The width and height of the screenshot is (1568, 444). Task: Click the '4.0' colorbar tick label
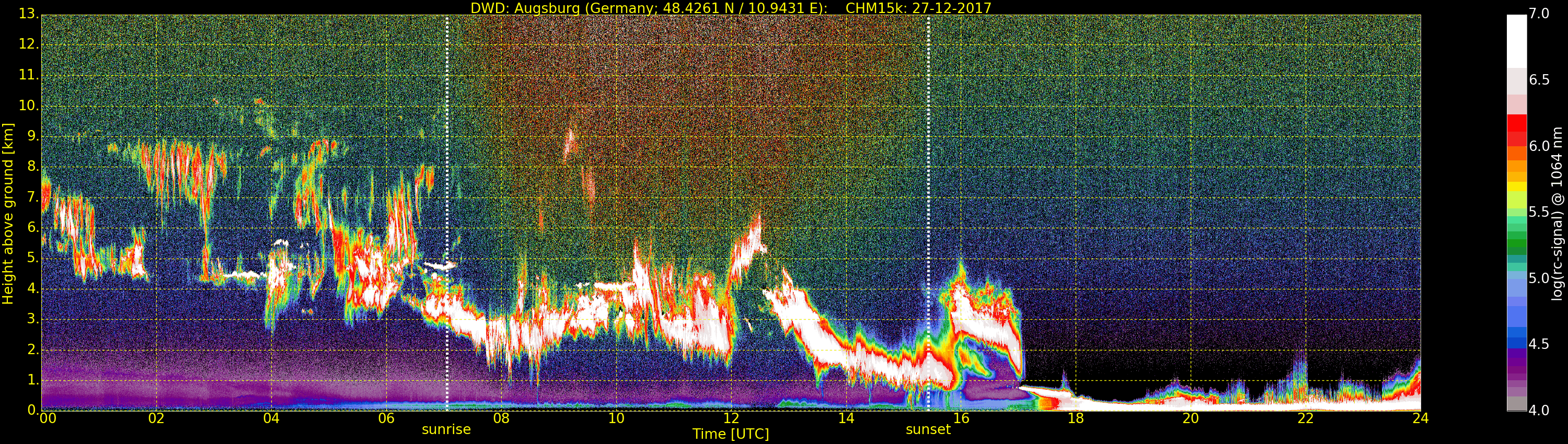point(1539,411)
